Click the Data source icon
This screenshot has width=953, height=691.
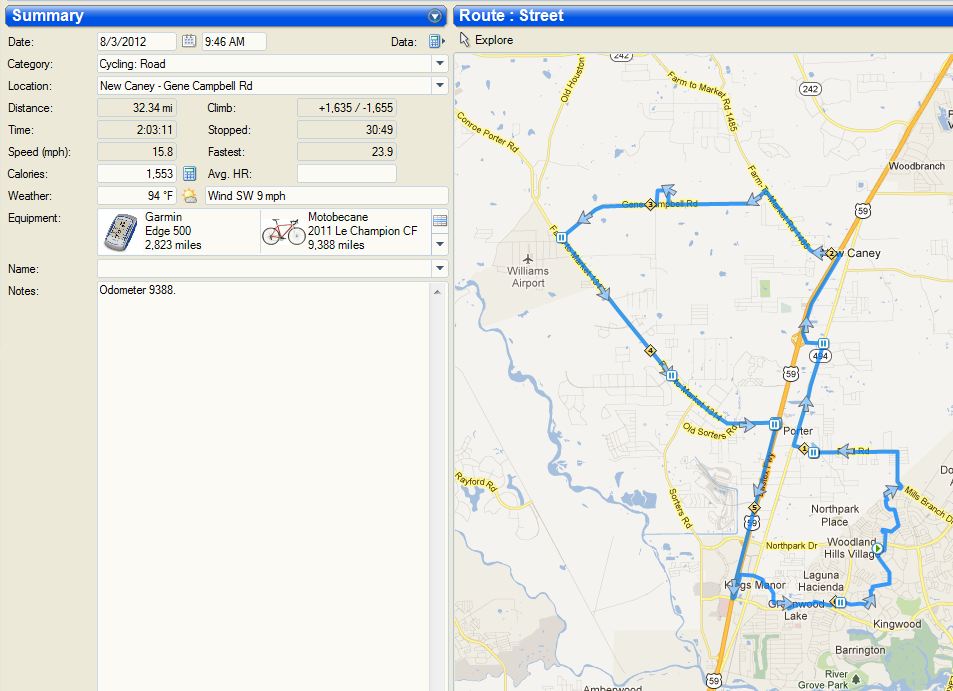click(435, 41)
